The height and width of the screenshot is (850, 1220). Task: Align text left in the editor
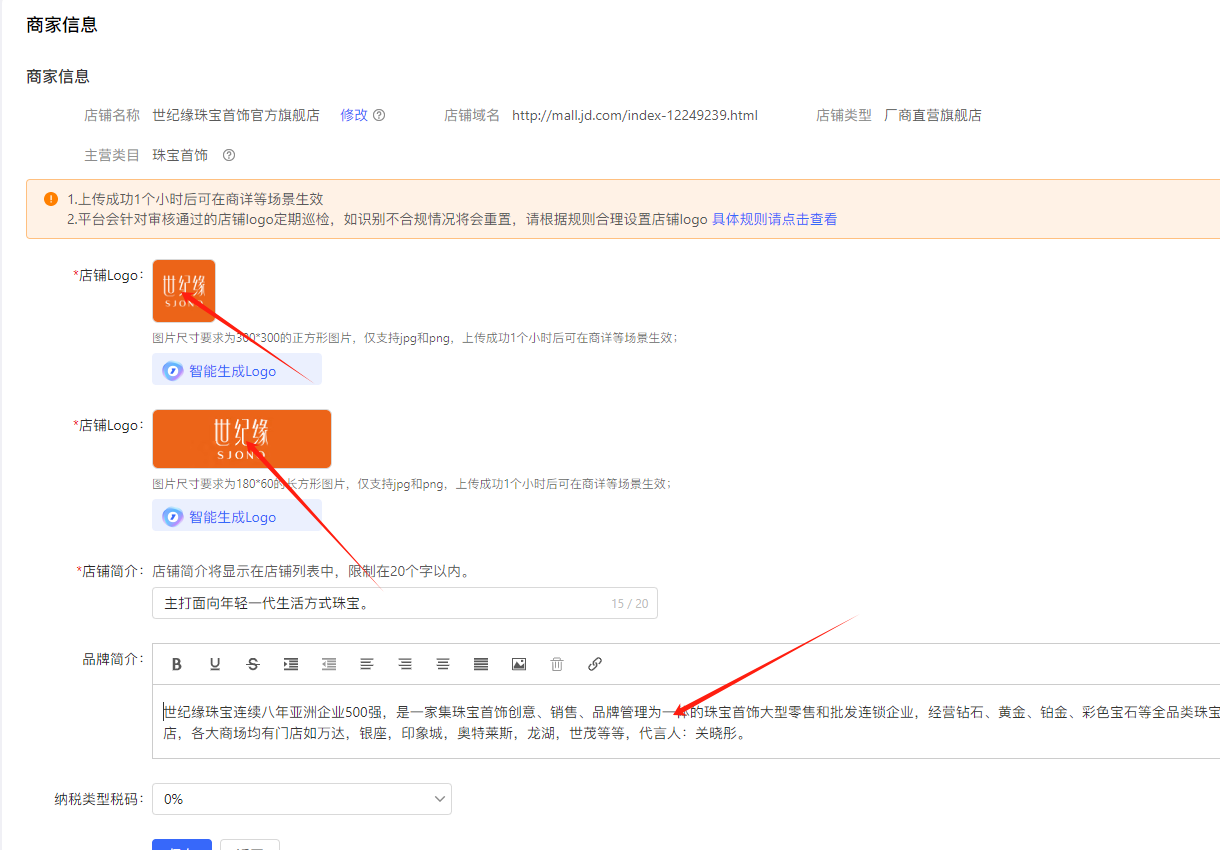tap(367, 664)
